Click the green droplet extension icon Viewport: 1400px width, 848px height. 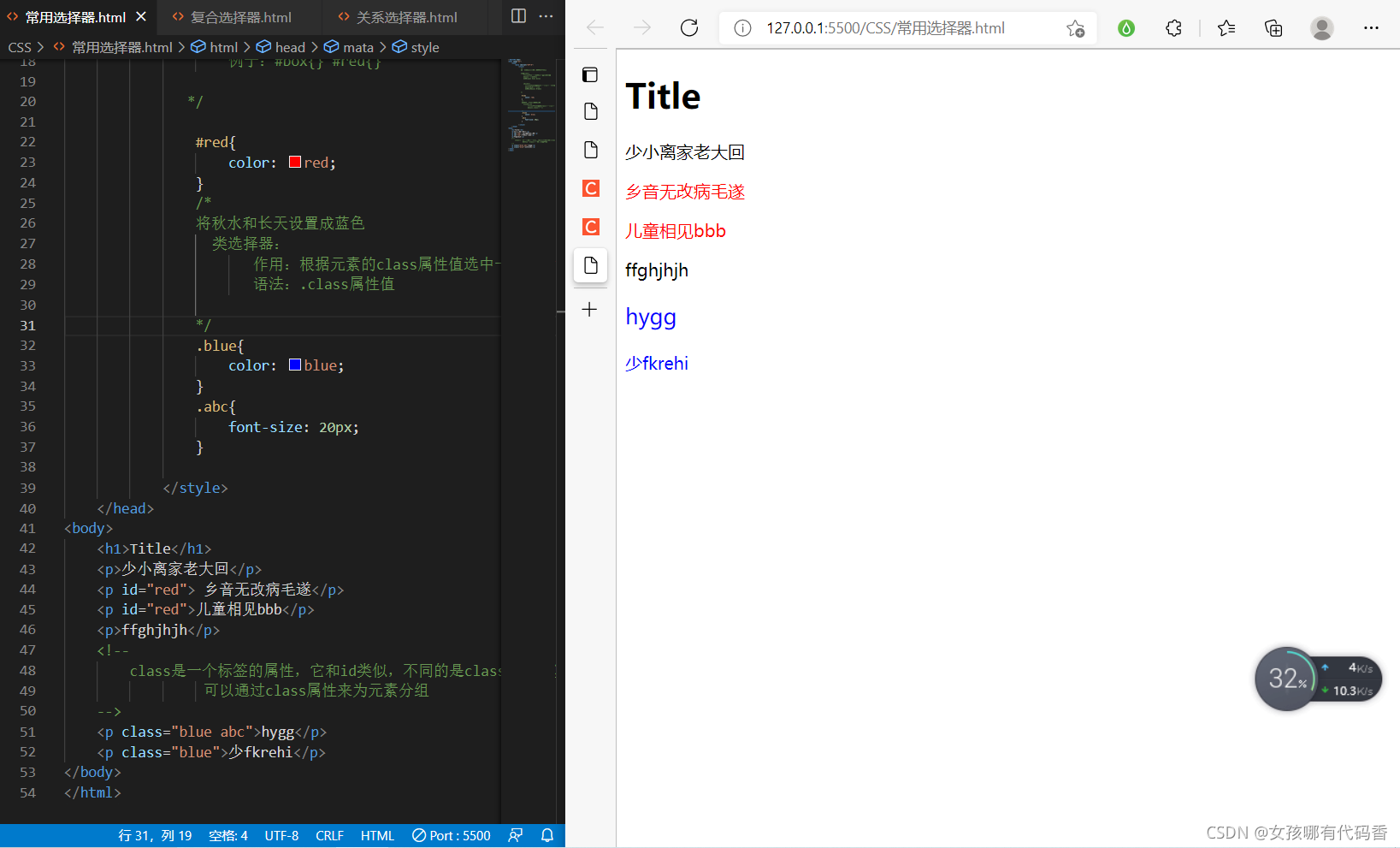pyautogui.click(x=1126, y=28)
